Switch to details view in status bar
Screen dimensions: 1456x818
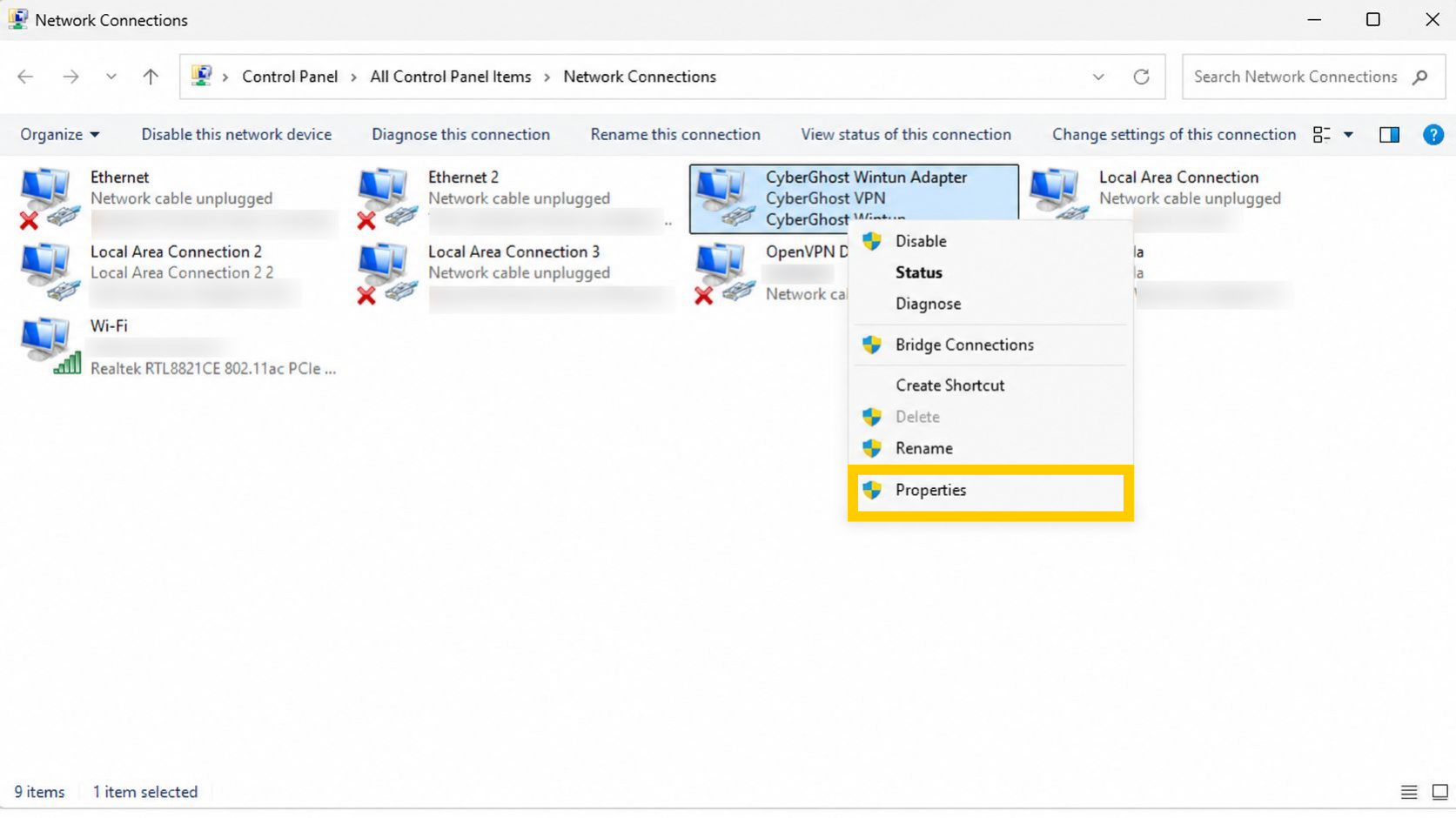pos(1409,792)
